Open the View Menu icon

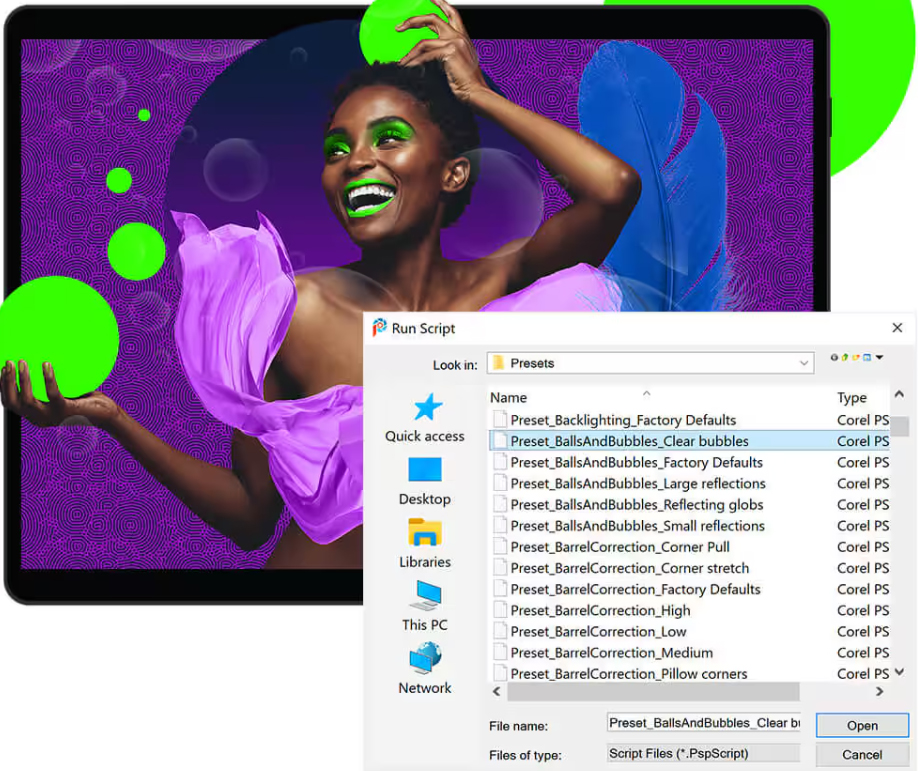tap(867, 358)
